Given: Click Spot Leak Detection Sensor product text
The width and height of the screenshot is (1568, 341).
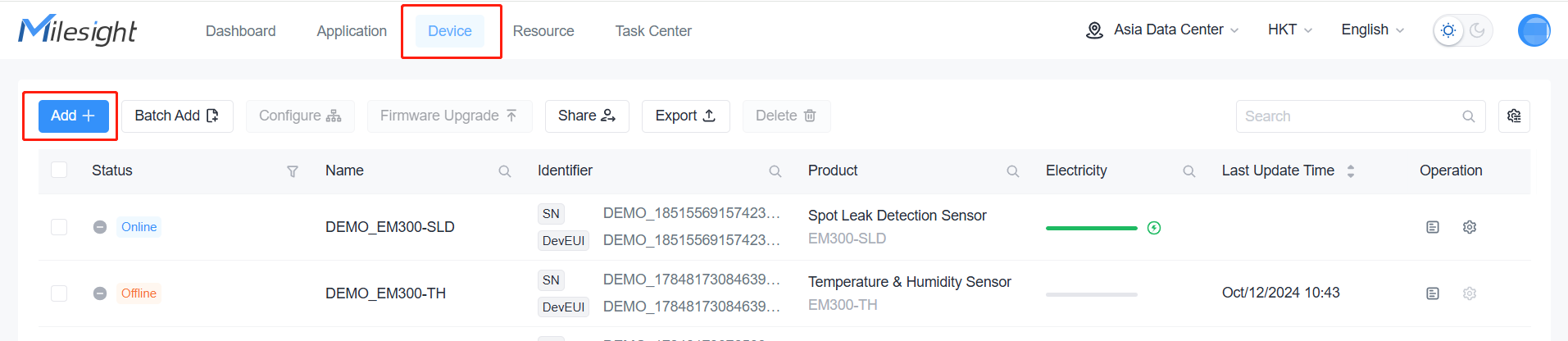Looking at the screenshot, I should pyautogui.click(x=898, y=216).
